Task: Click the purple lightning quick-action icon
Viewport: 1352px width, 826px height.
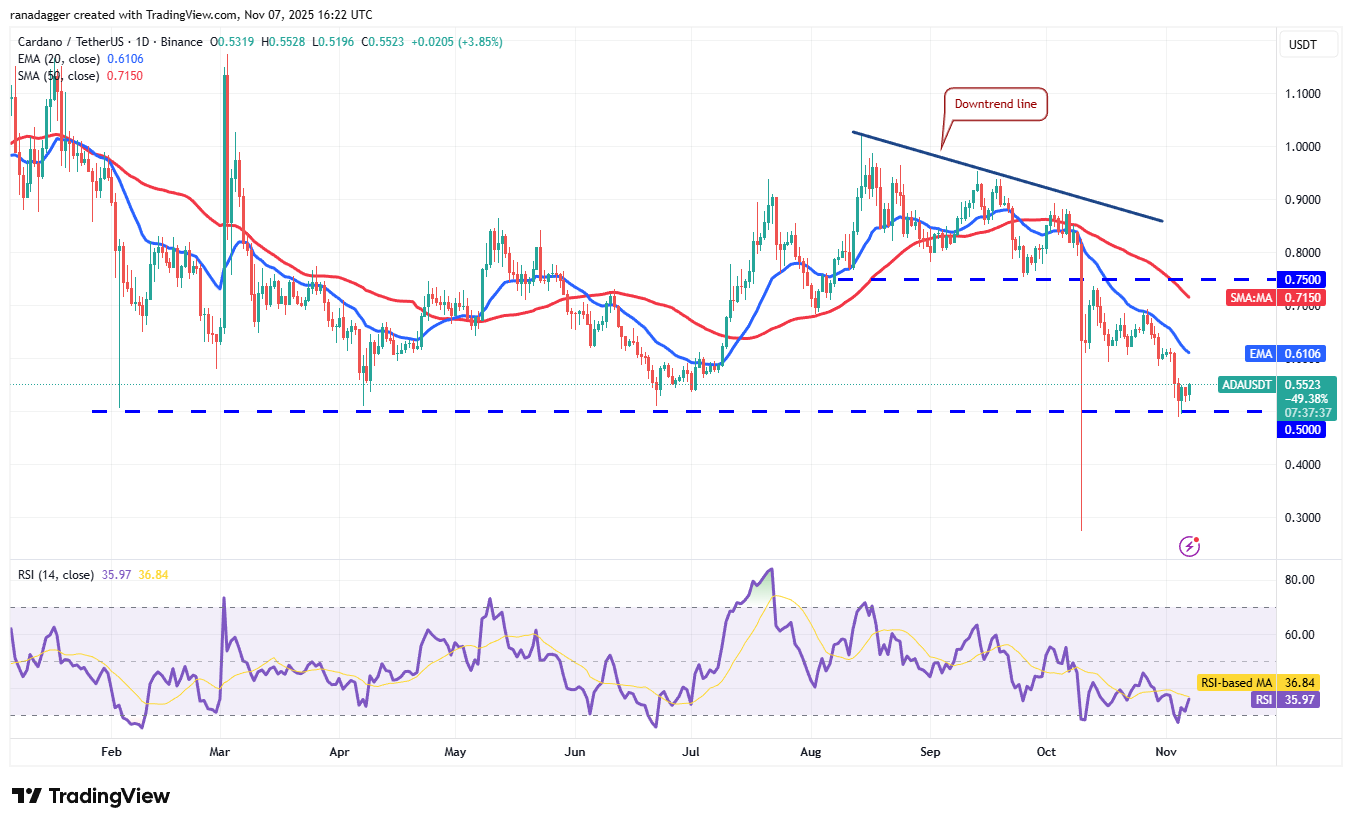Action: click(x=1189, y=545)
